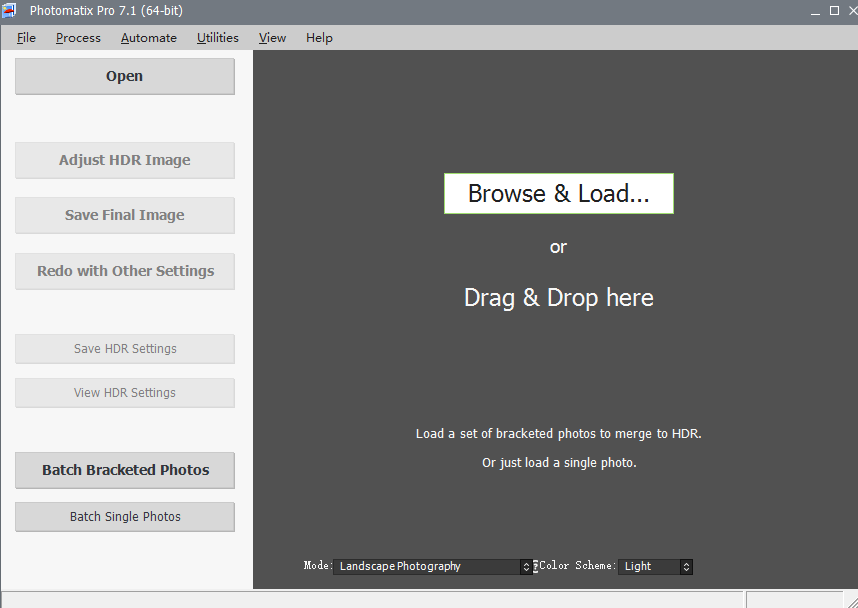Click Redo with Other Settings

pos(125,271)
